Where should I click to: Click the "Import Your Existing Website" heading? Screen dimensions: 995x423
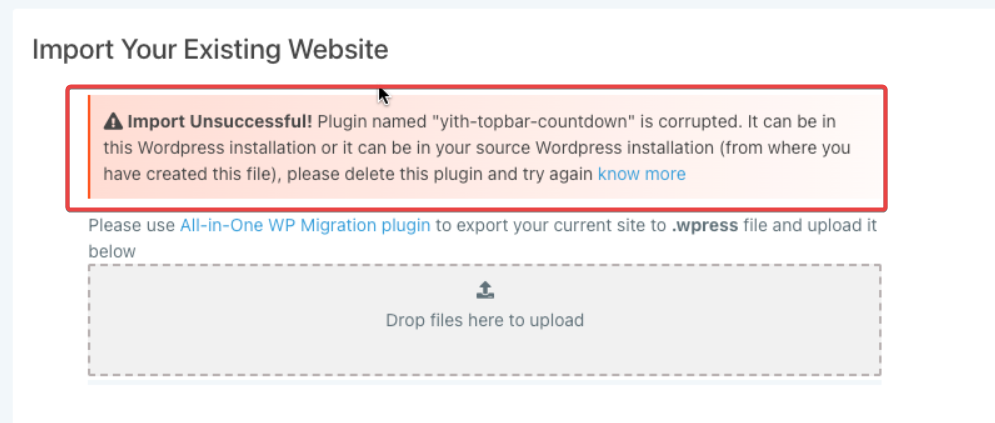point(210,48)
